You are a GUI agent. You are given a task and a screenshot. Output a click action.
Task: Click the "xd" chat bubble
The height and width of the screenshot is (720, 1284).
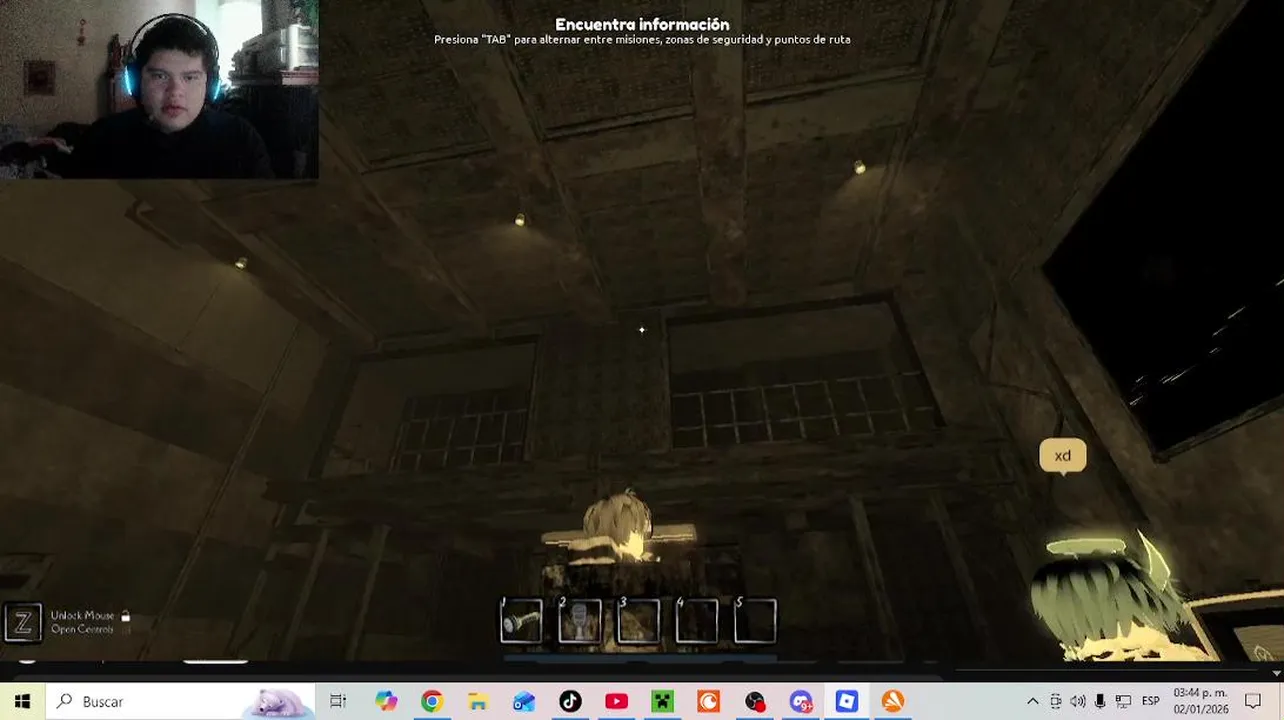point(1062,456)
